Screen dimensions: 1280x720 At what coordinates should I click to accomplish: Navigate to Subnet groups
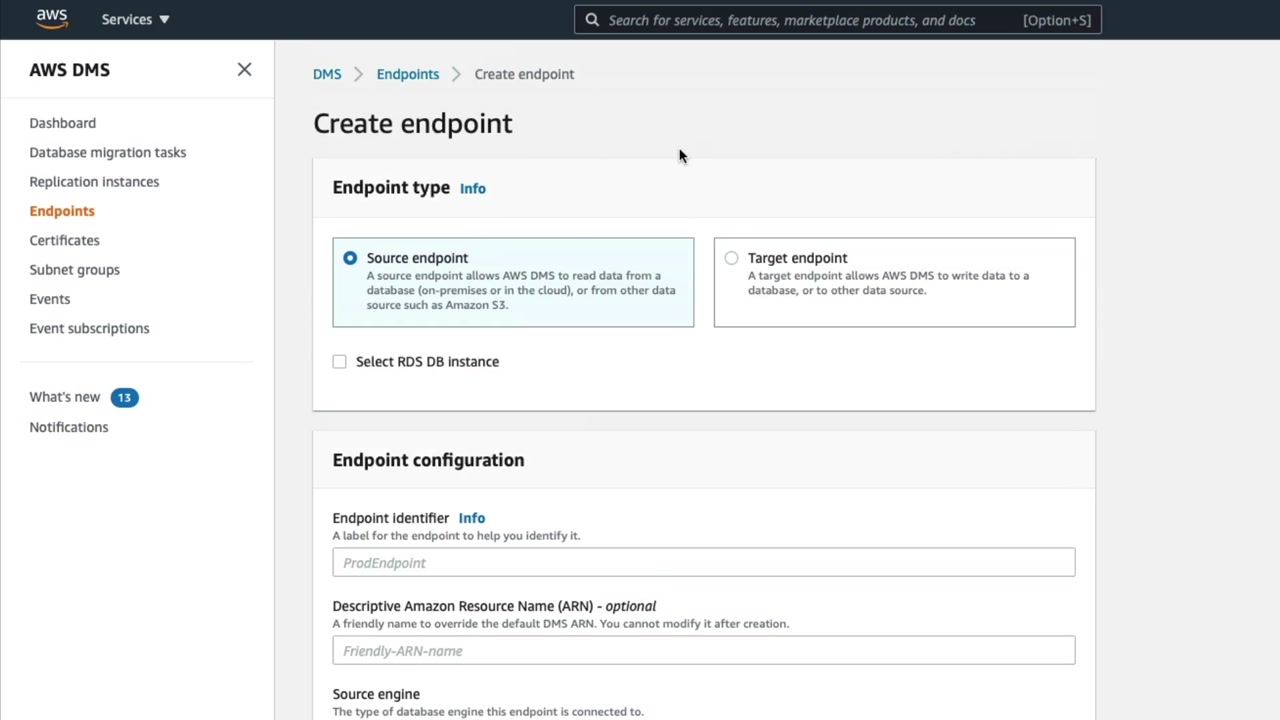click(74, 270)
